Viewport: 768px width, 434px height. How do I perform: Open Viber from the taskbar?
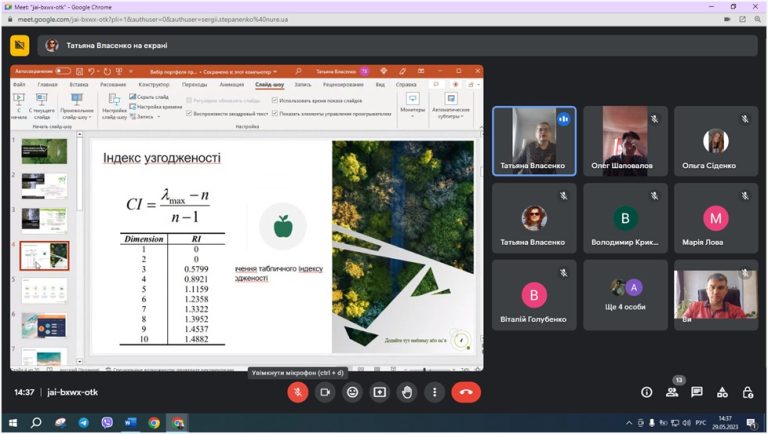point(107,423)
